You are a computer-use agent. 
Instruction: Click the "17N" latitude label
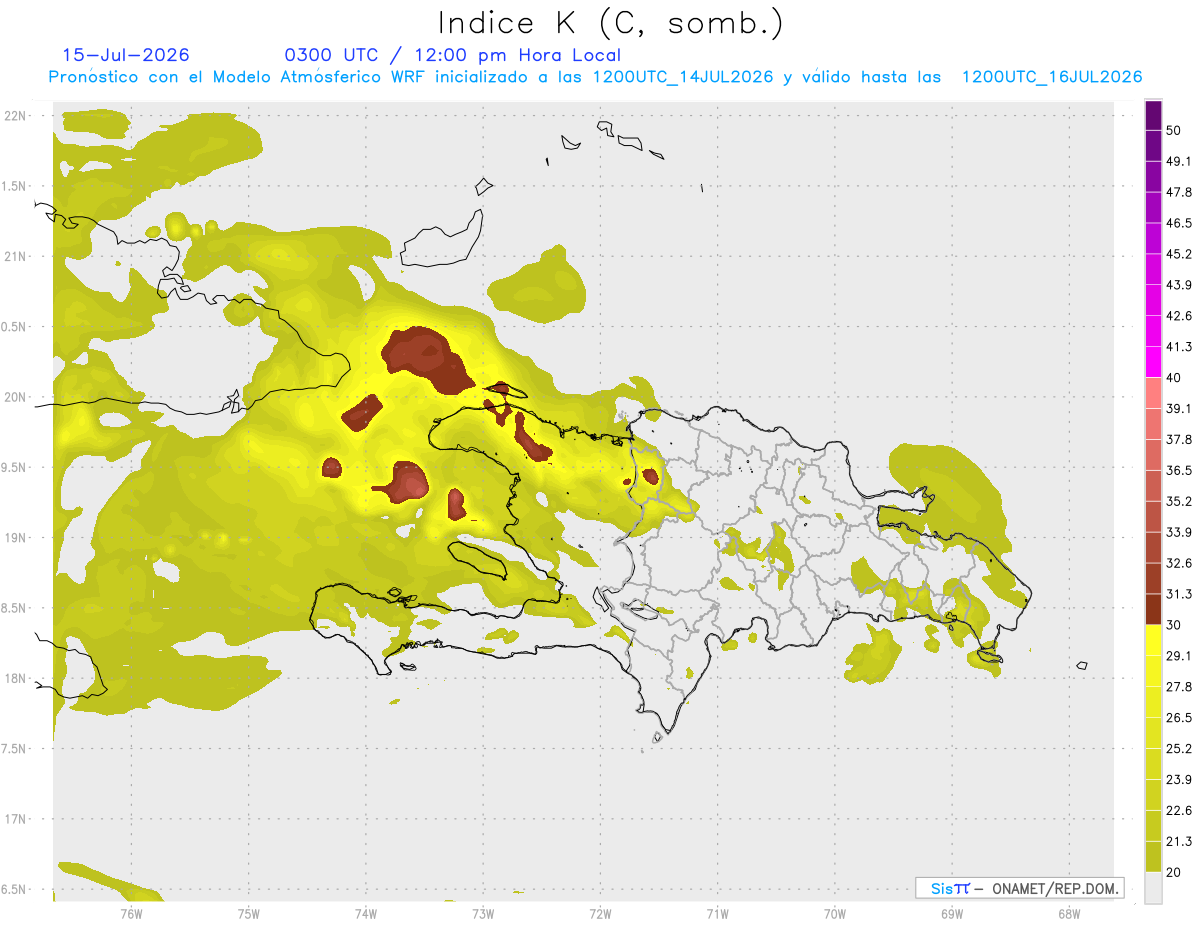15,819
